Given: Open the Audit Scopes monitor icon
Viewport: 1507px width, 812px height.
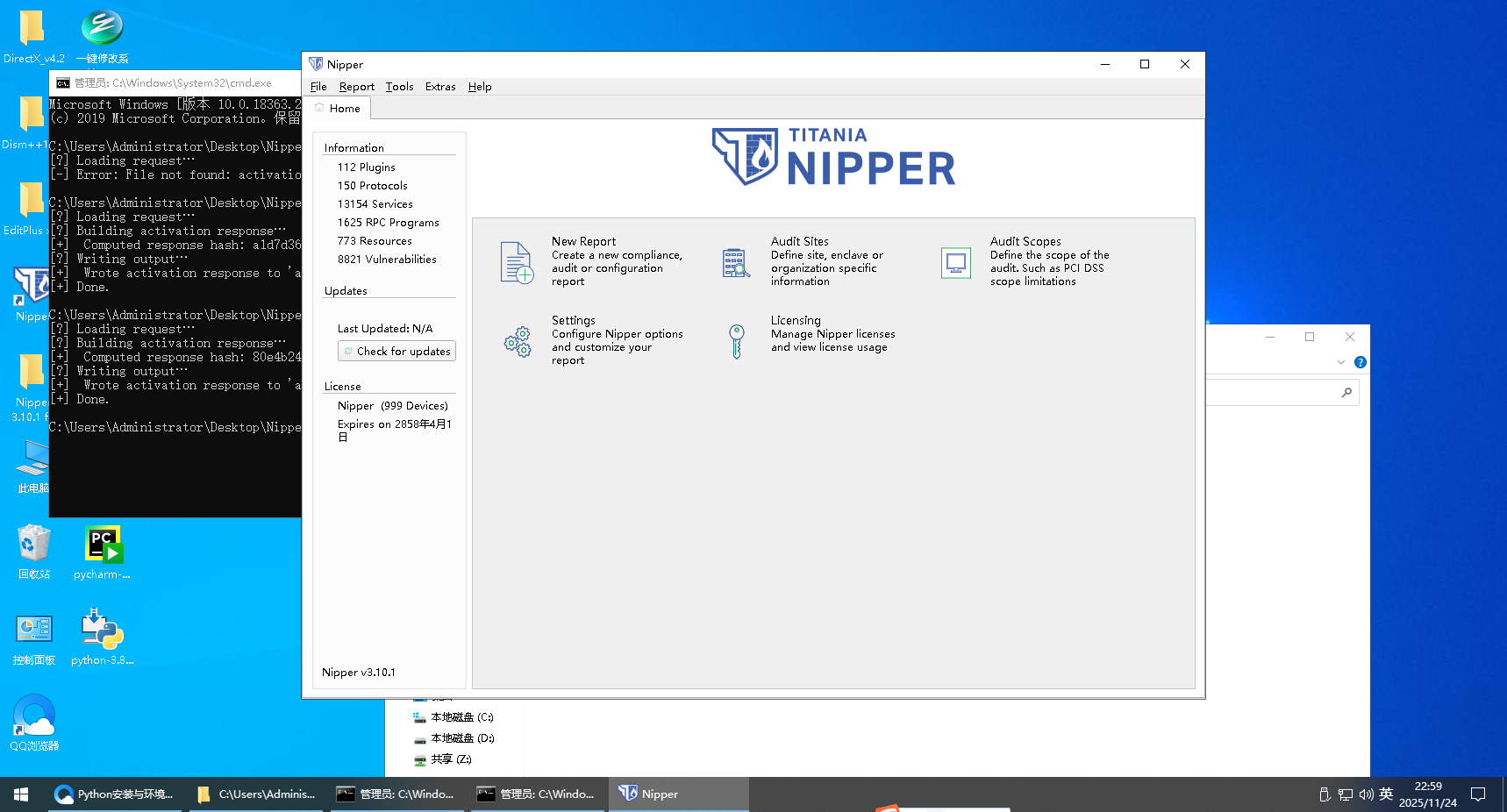Looking at the screenshot, I should click(955, 262).
